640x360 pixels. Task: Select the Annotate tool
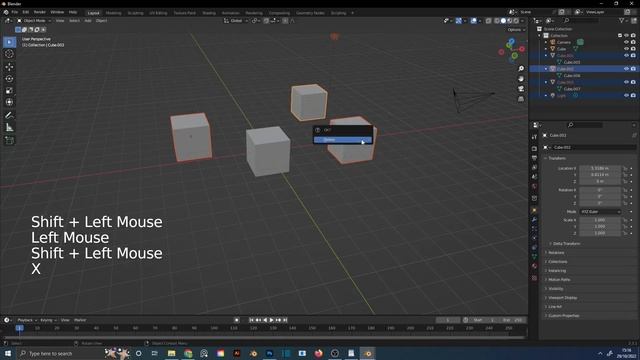click(9, 116)
